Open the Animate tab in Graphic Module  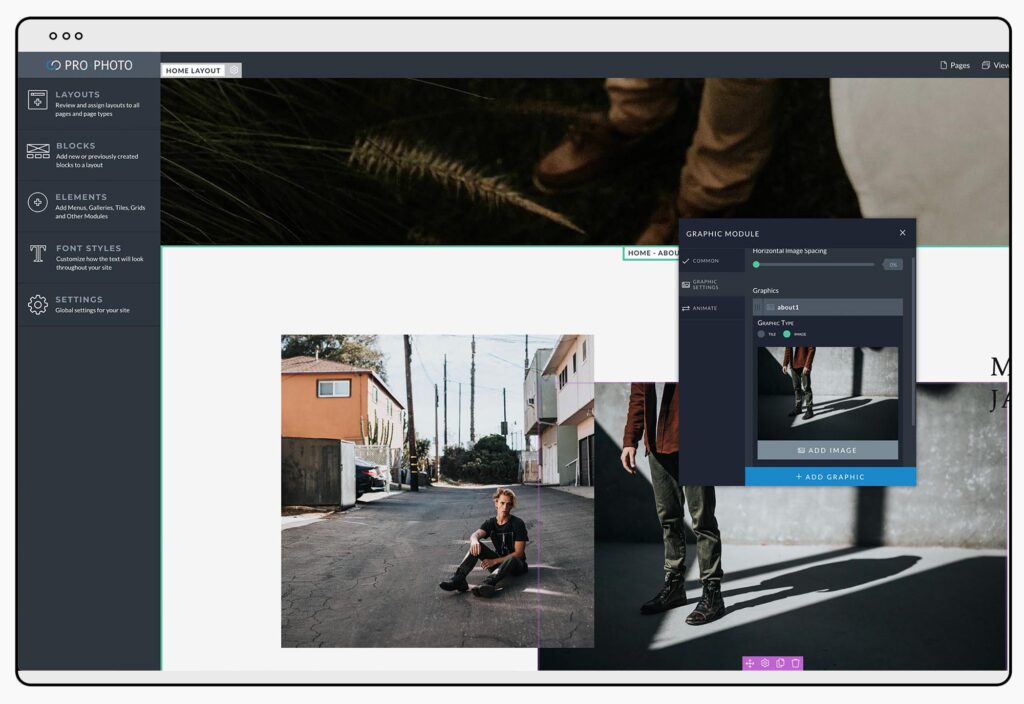(x=705, y=308)
